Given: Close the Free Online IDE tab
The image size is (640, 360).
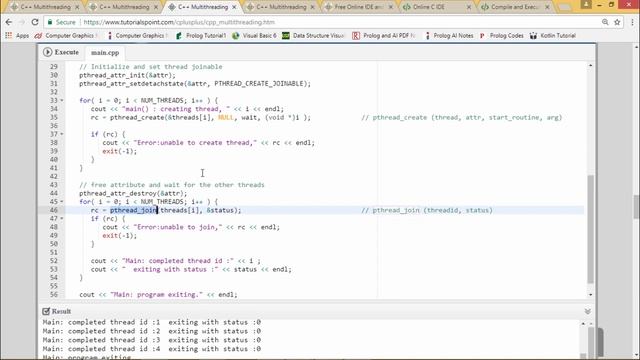Looking at the screenshot, I should [x=391, y=7].
